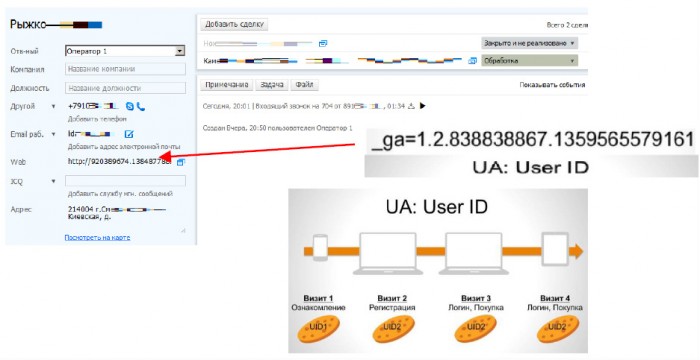Click the Skype icon beside phone number

(x=130, y=106)
